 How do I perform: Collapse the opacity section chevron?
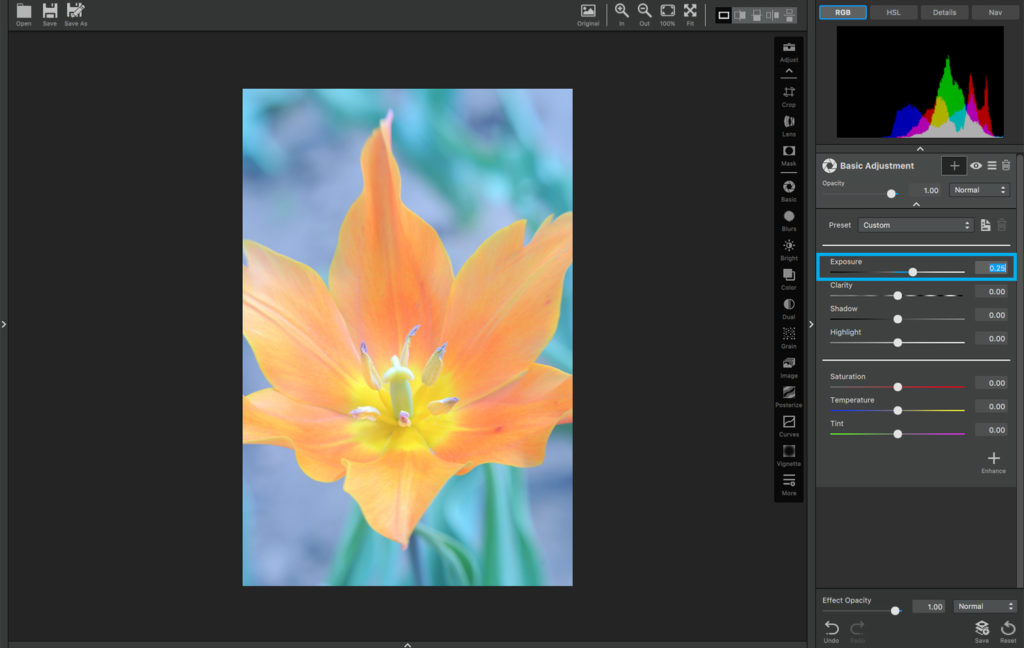pos(916,204)
